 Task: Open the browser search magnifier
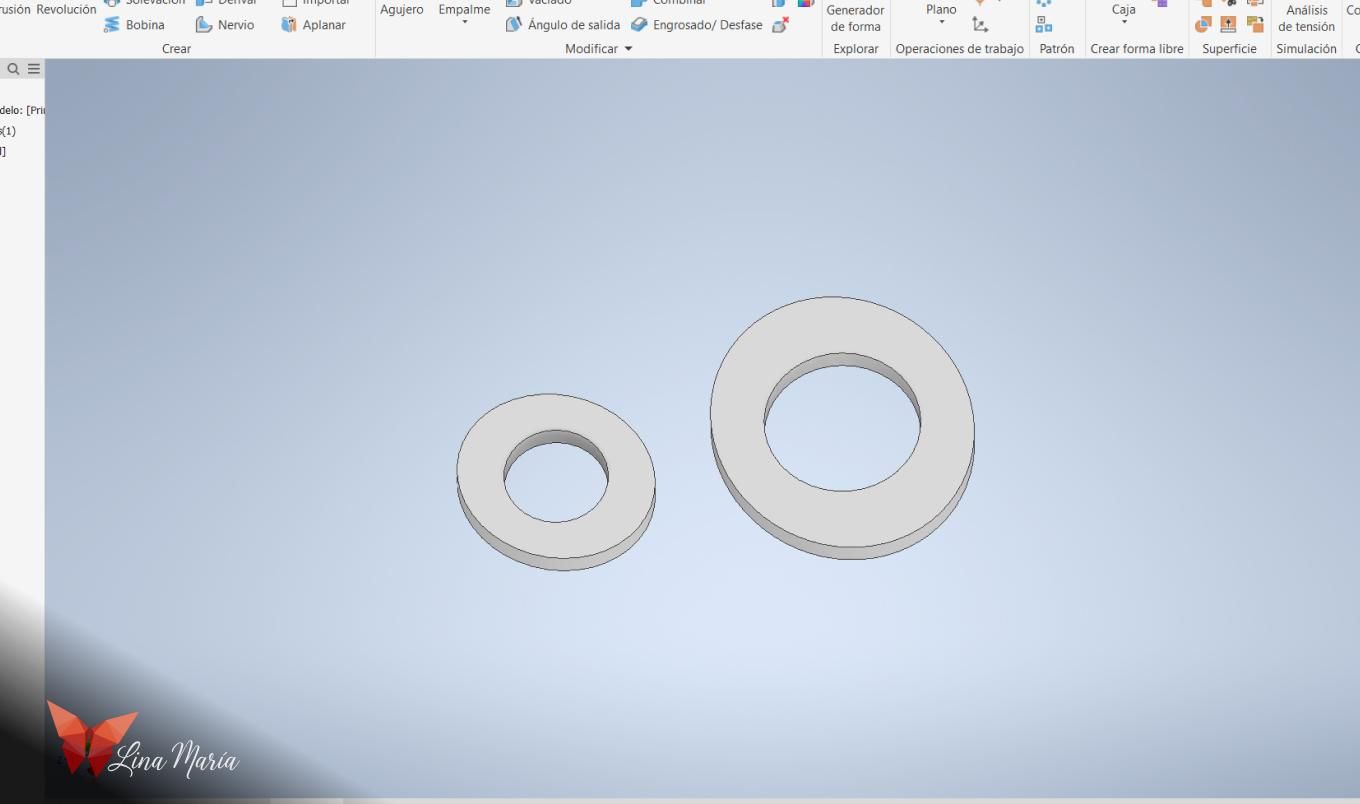coord(13,69)
